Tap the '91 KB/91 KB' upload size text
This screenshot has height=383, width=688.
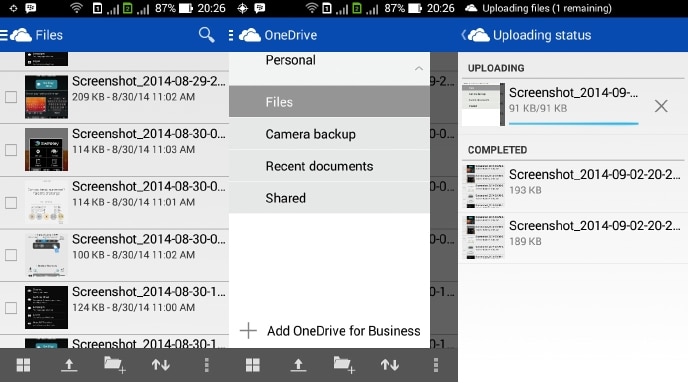[x=538, y=108]
